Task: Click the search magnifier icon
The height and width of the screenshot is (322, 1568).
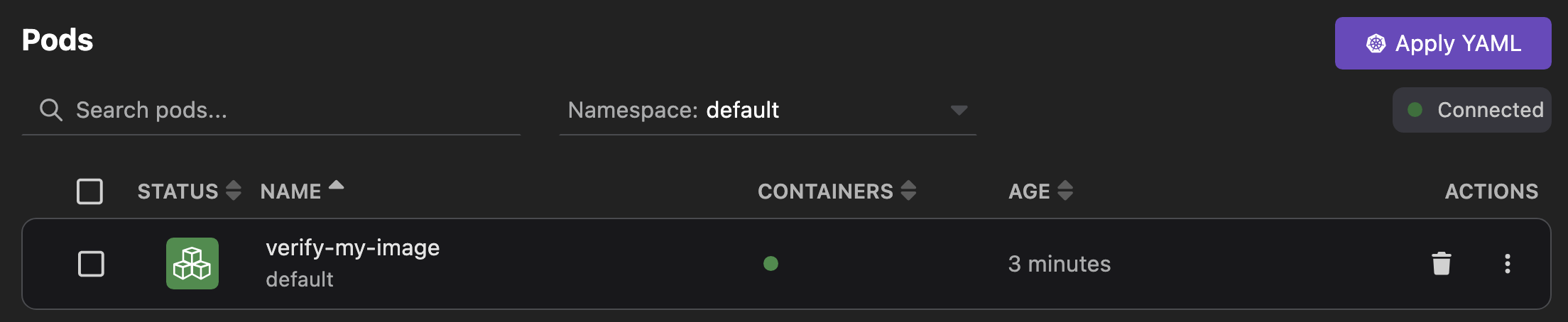Action: pos(50,110)
